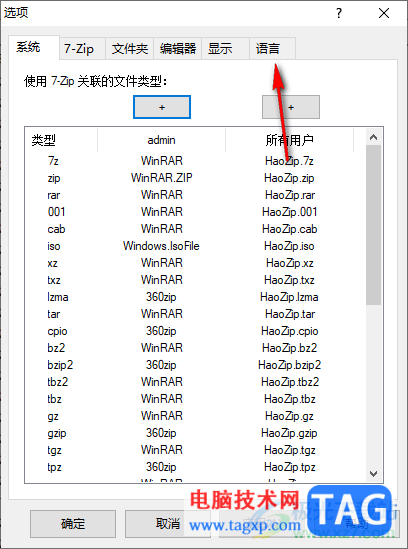Click the Windows.IsoFile admin cell
Screen dimensions: 408x549
(x=161, y=246)
